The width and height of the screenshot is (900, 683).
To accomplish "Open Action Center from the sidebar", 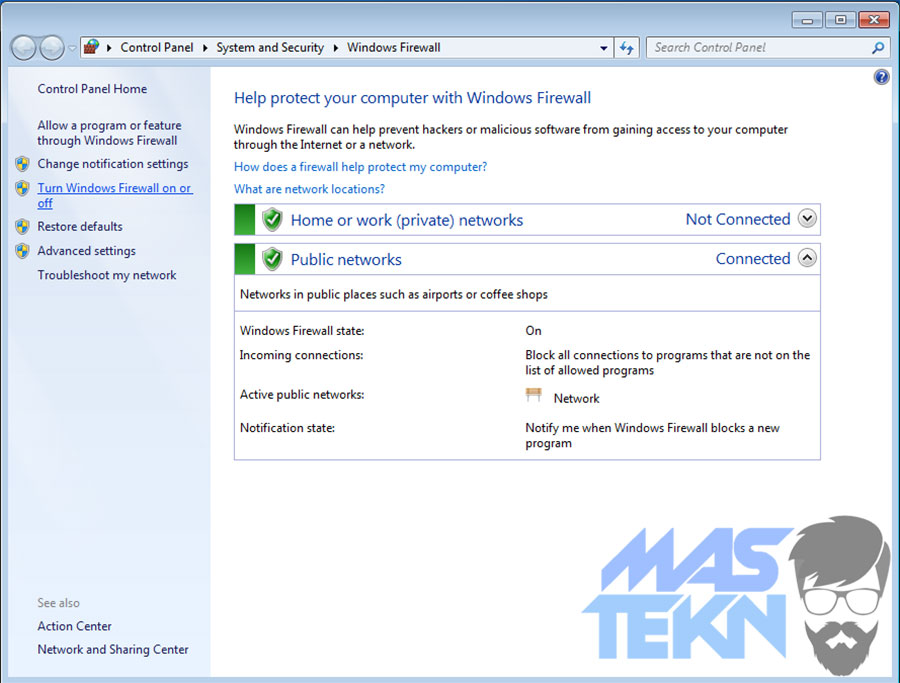I will 74,626.
